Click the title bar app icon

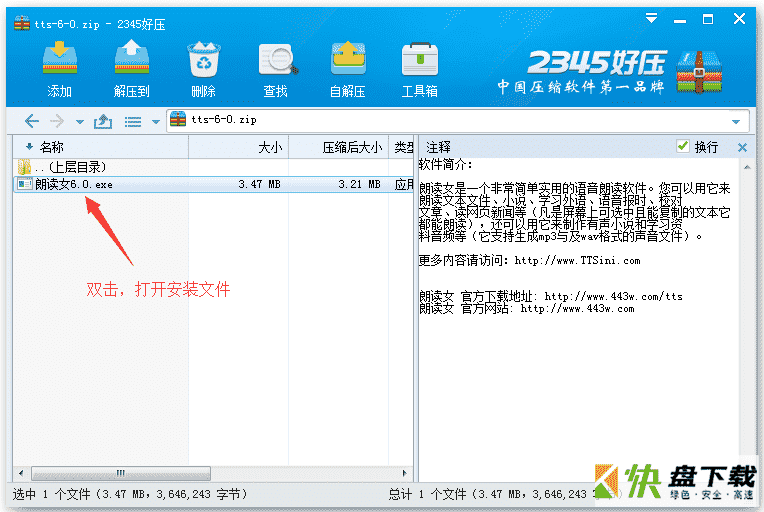click(22, 23)
